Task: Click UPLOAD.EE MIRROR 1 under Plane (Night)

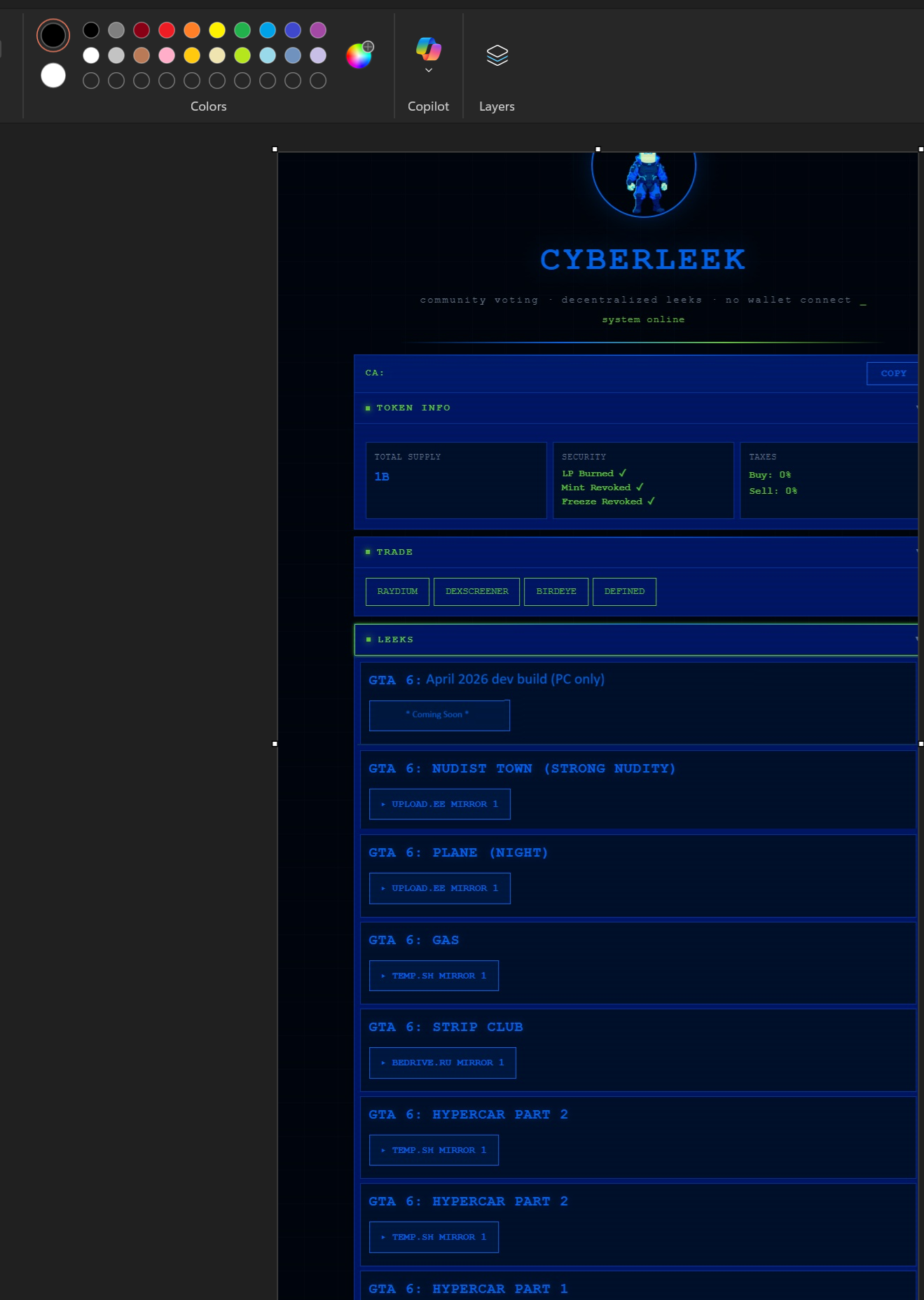Action: click(x=439, y=888)
